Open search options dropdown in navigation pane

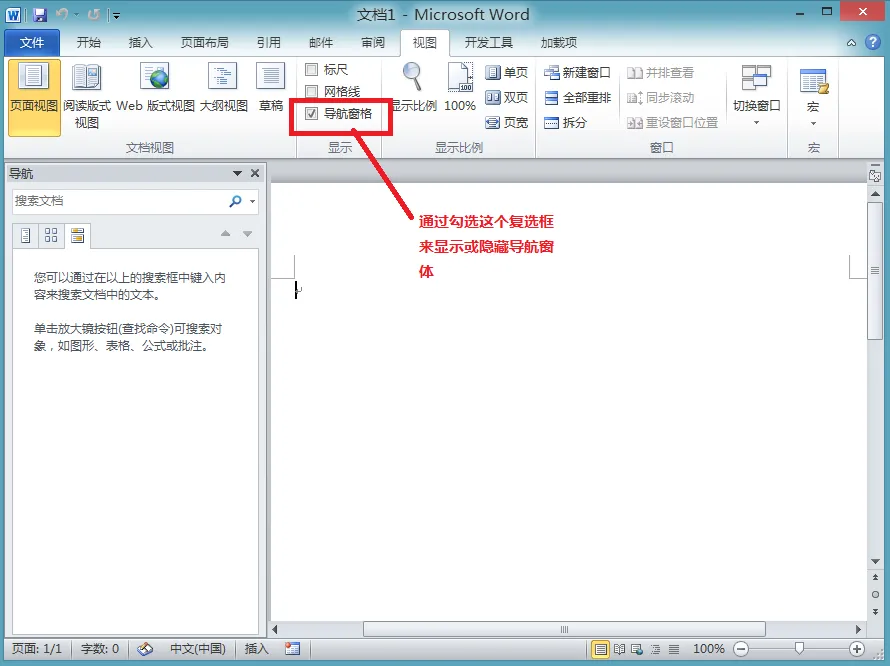point(253,201)
